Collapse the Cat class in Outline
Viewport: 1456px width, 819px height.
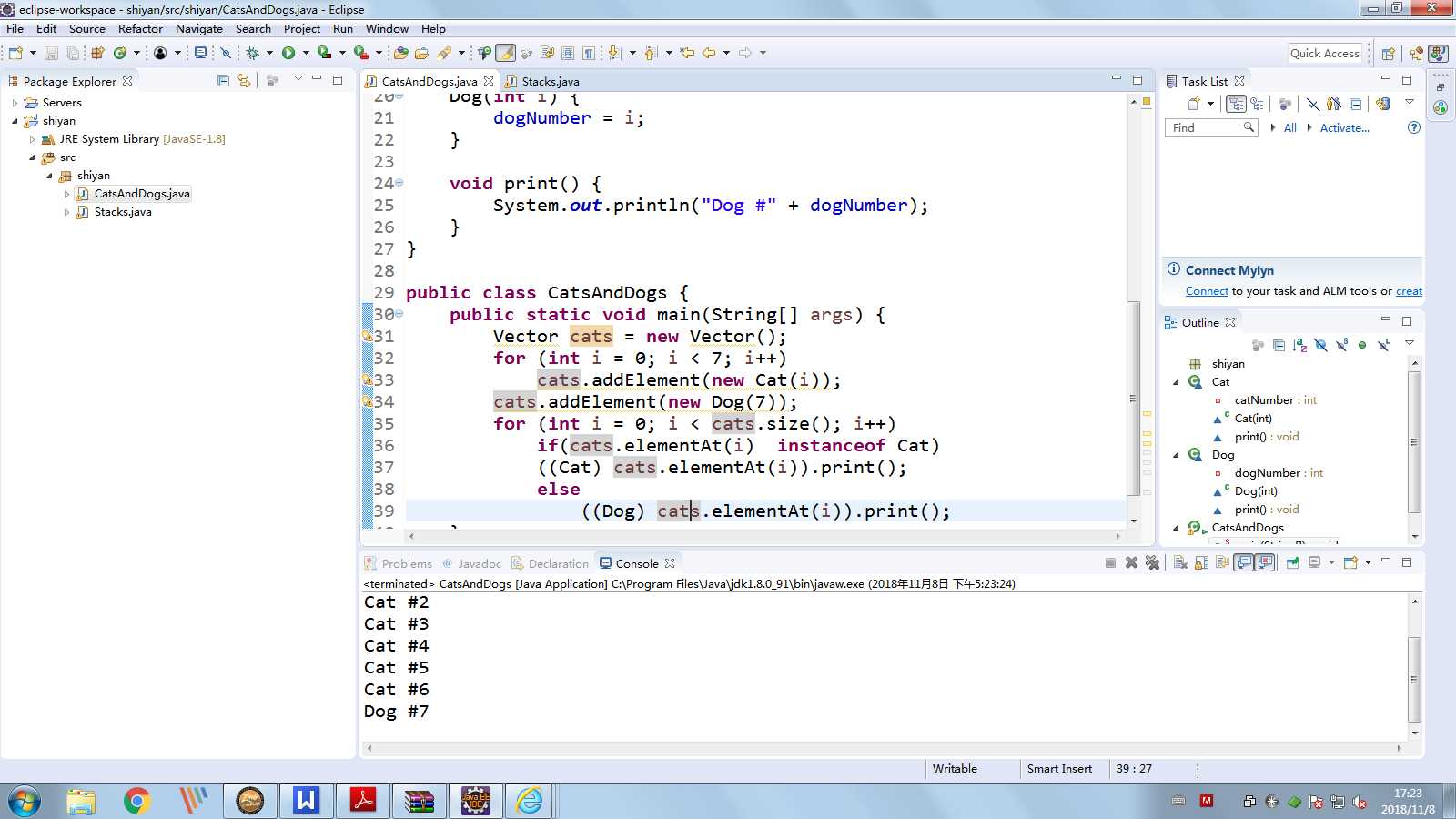point(1176,382)
